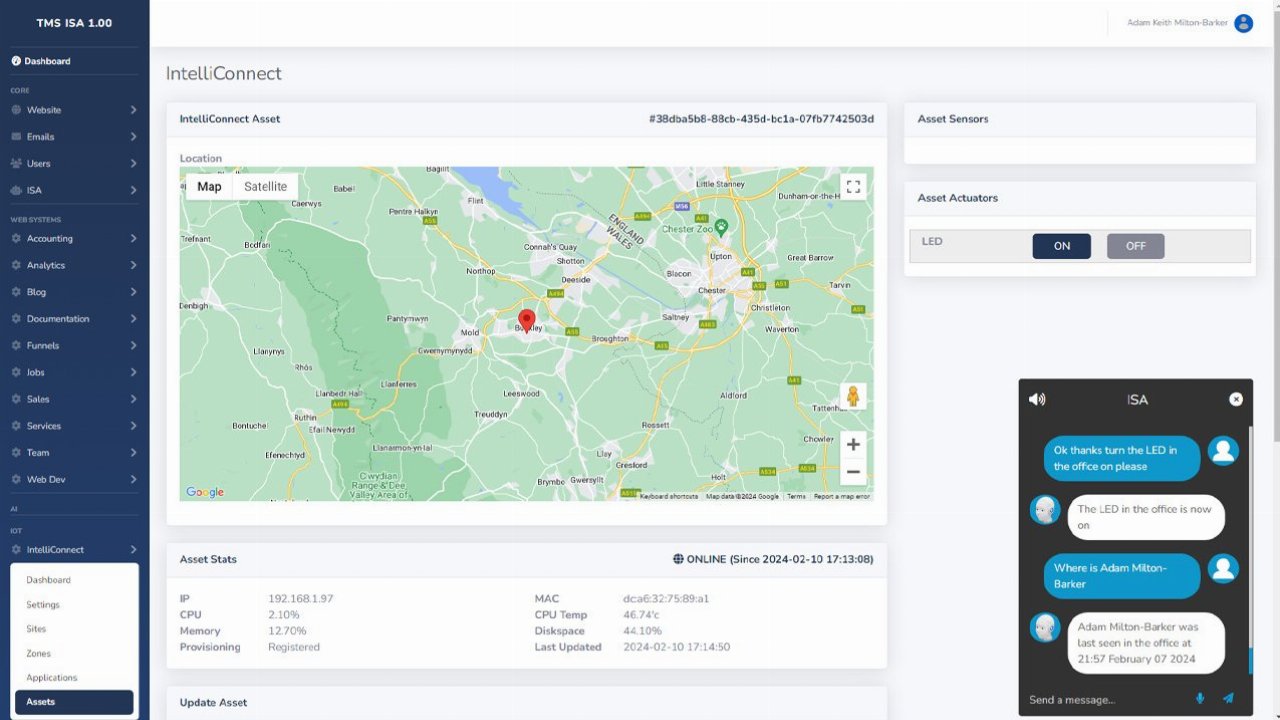Click the ONLINE status text

tap(773, 560)
